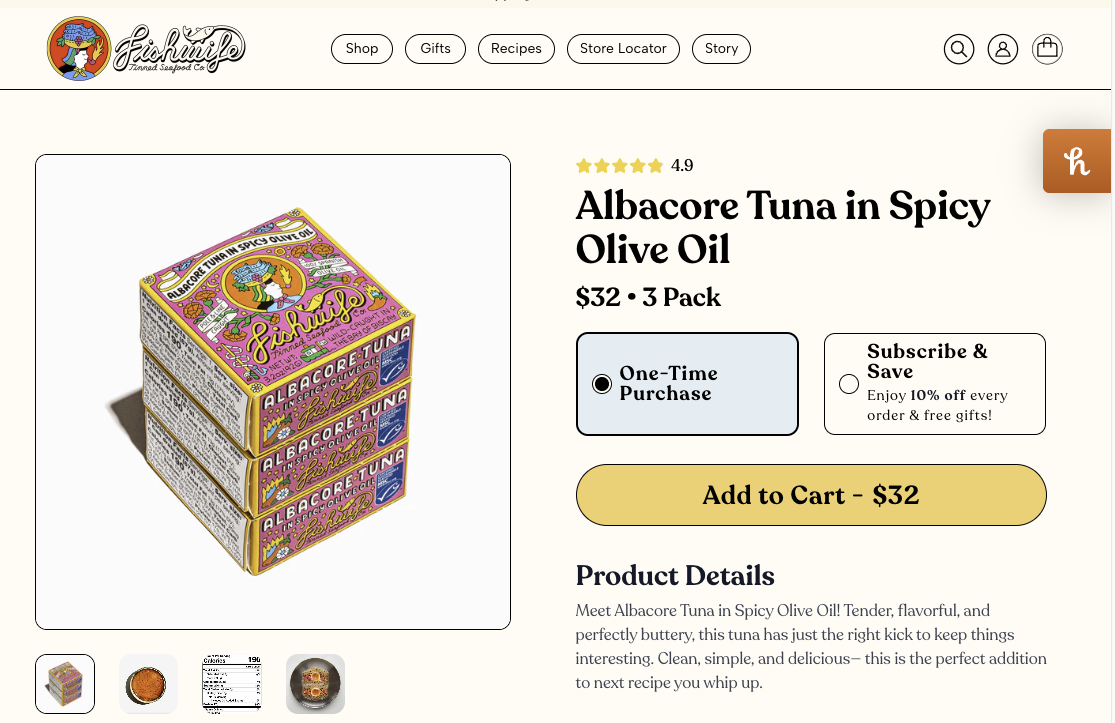Click the 4.9 rating number
This screenshot has width=1115, height=723.
click(682, 166)
